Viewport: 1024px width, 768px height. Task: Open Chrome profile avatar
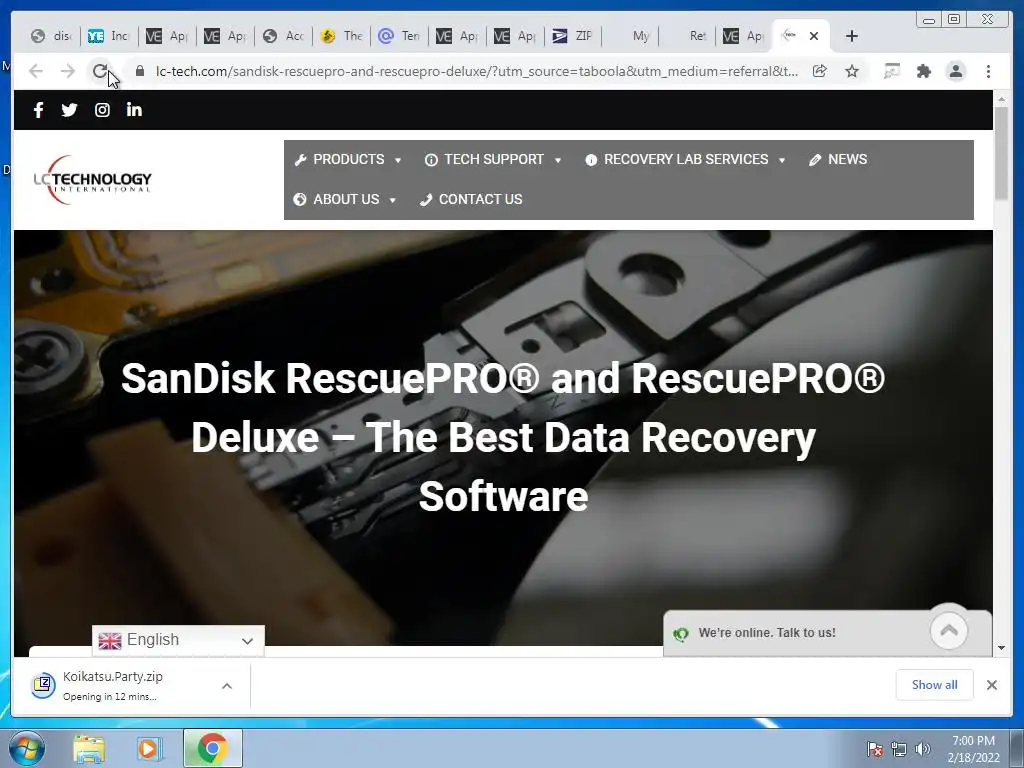955,71
